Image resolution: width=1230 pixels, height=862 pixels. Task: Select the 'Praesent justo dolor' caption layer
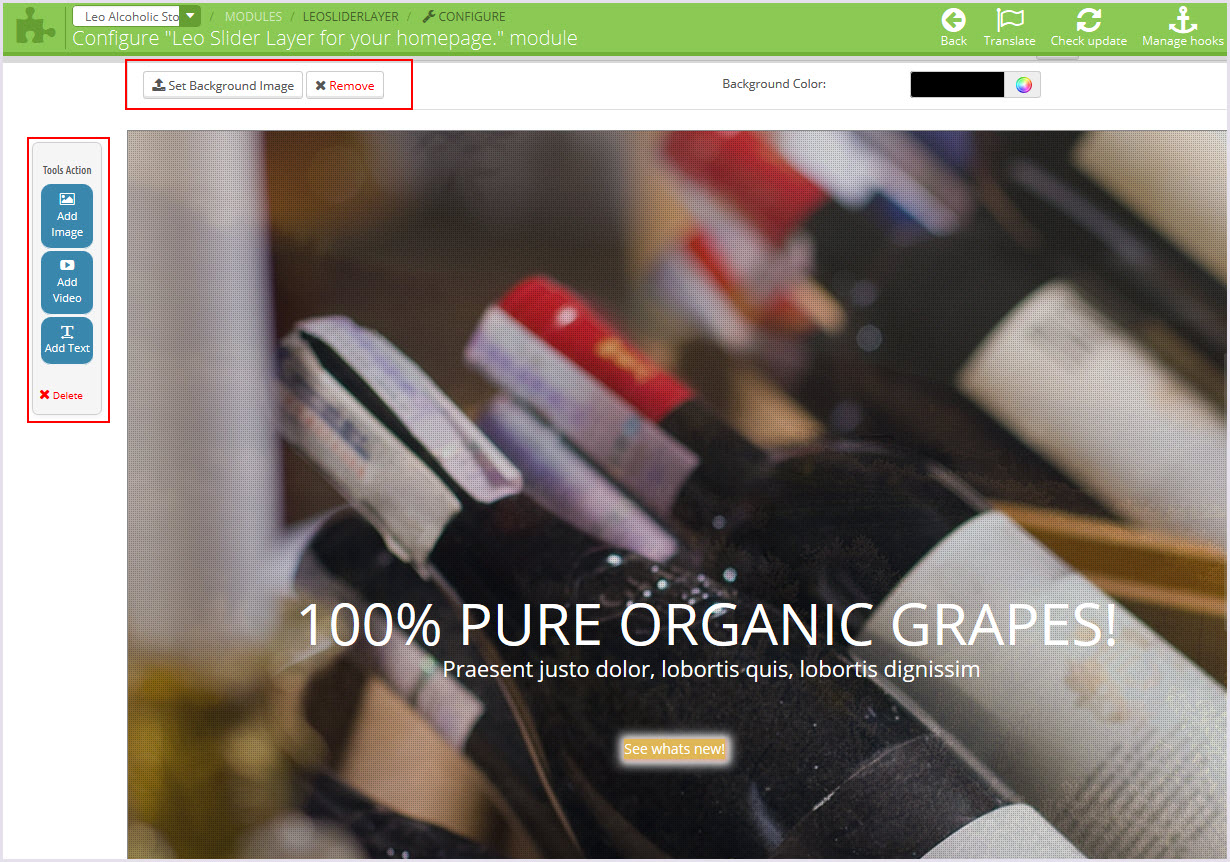[711, 669]
